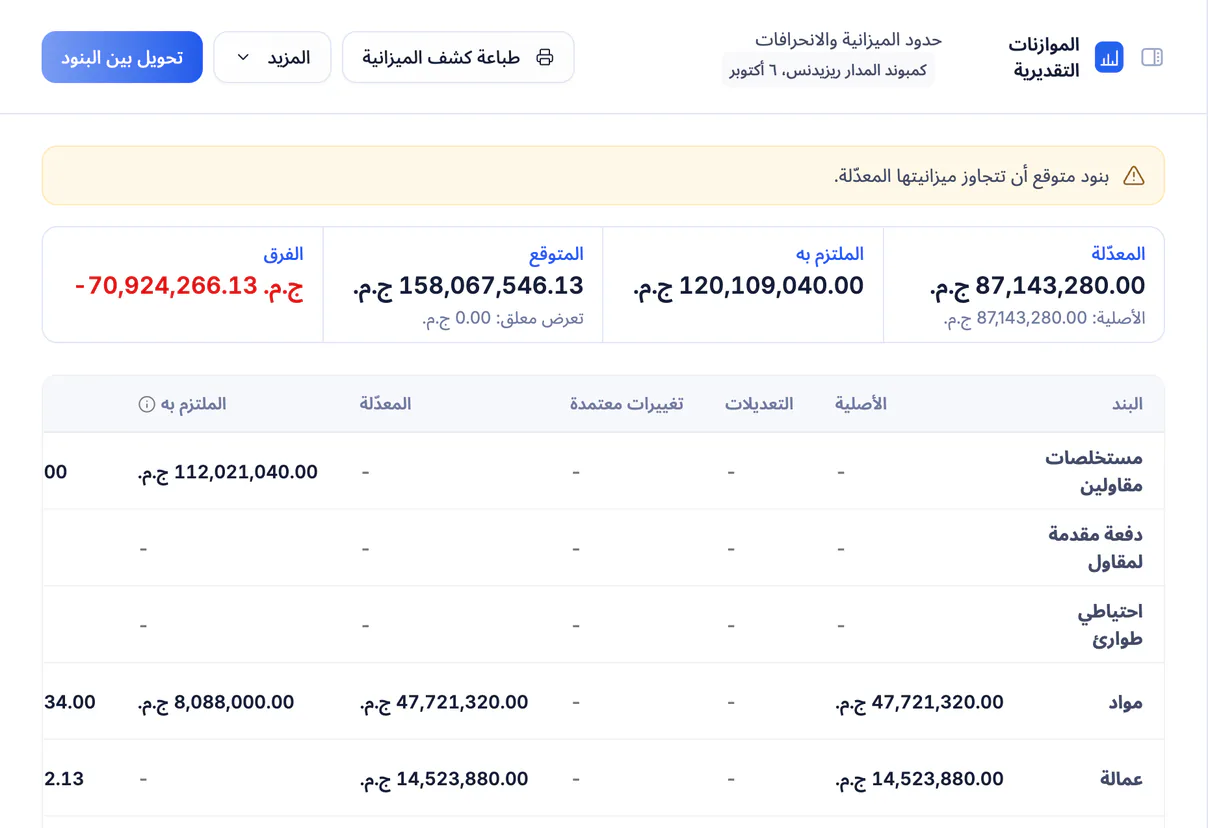The width and height of the screenshot is (1208, 828).
Task: Select the احتياطي طوارئ row
Action: (x=604, y=625)
